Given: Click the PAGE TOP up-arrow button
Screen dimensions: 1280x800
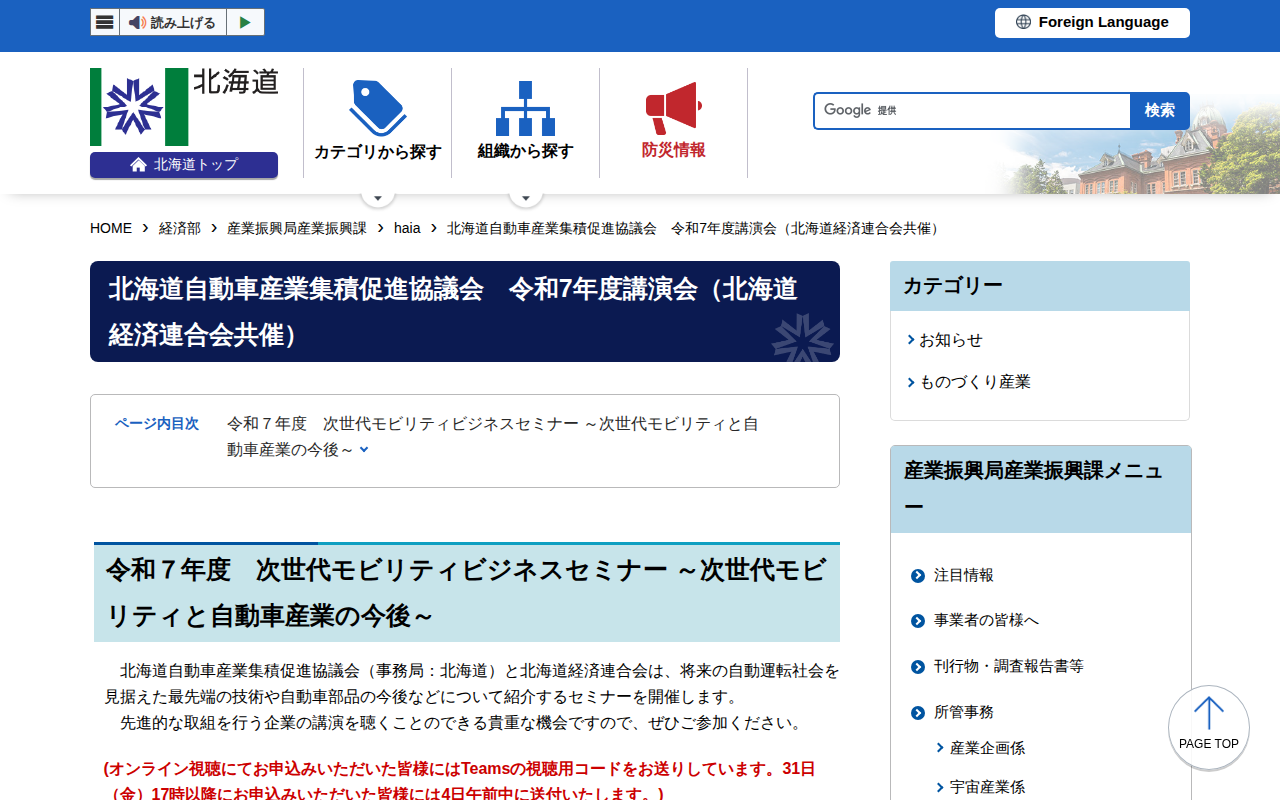Looking at the screenshot, I should click(1209, 727).
